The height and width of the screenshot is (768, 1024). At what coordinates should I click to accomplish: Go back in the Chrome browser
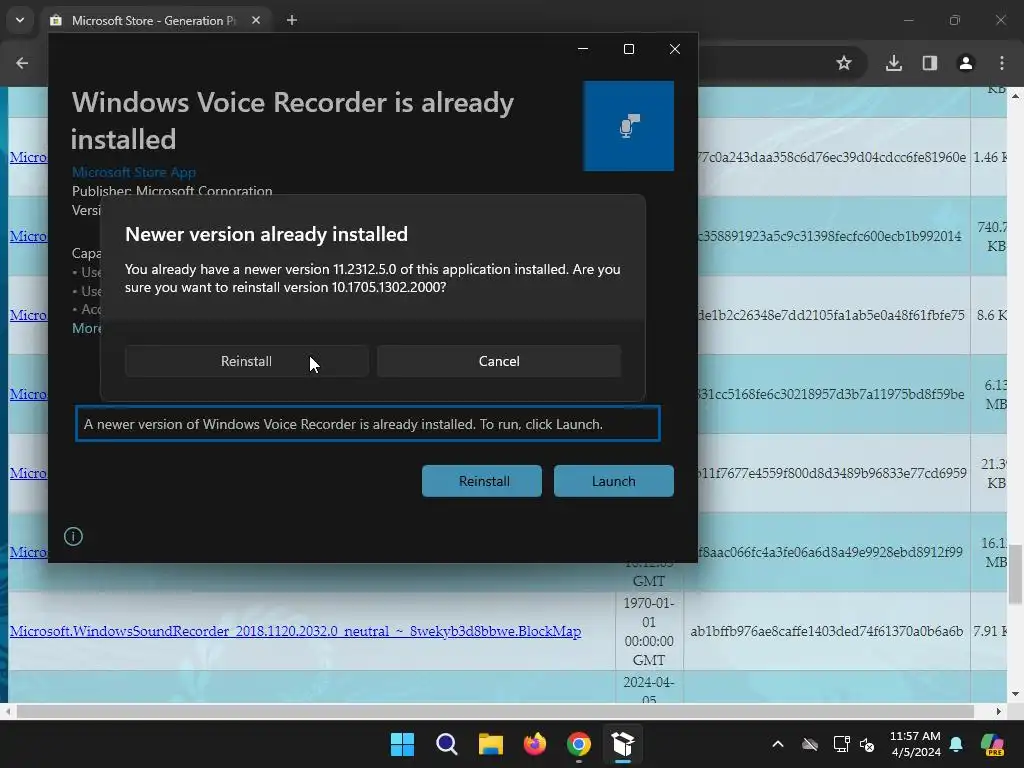pyautogui.click(x=22, y=63)
